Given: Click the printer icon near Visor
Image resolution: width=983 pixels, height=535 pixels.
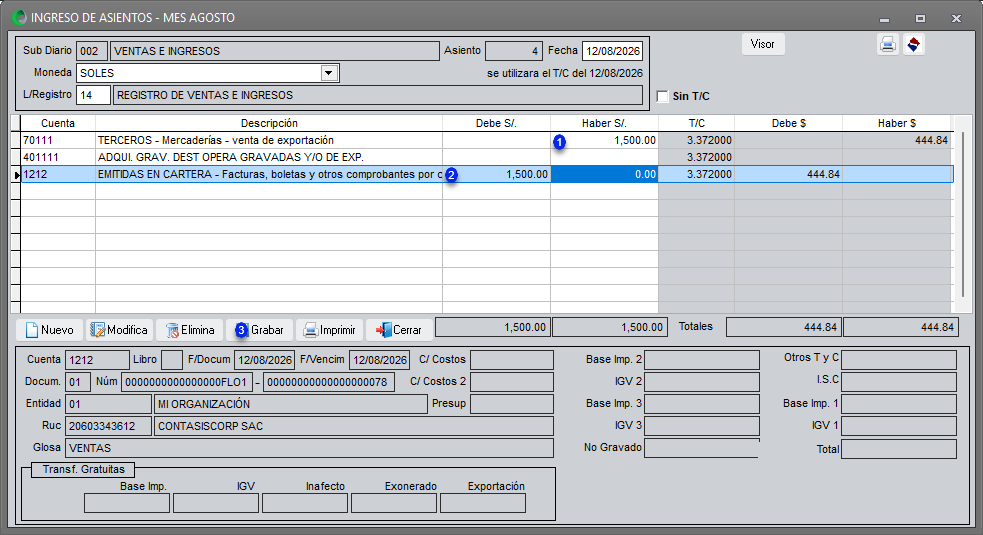Looking at the screenshot, I should click(x=887, y=45).
